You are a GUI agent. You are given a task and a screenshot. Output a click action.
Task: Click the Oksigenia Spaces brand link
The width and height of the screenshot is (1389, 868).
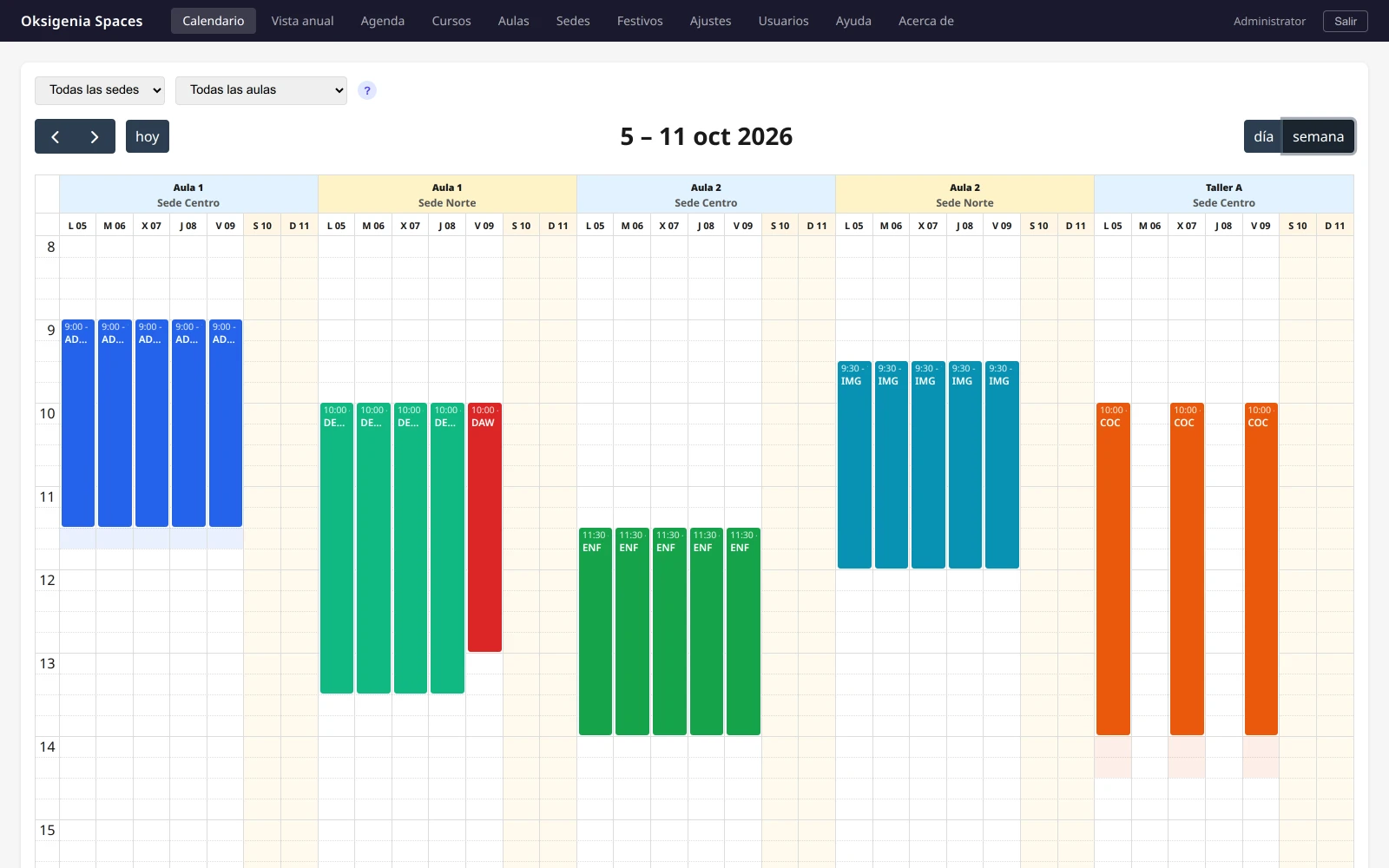pos(82,21)
